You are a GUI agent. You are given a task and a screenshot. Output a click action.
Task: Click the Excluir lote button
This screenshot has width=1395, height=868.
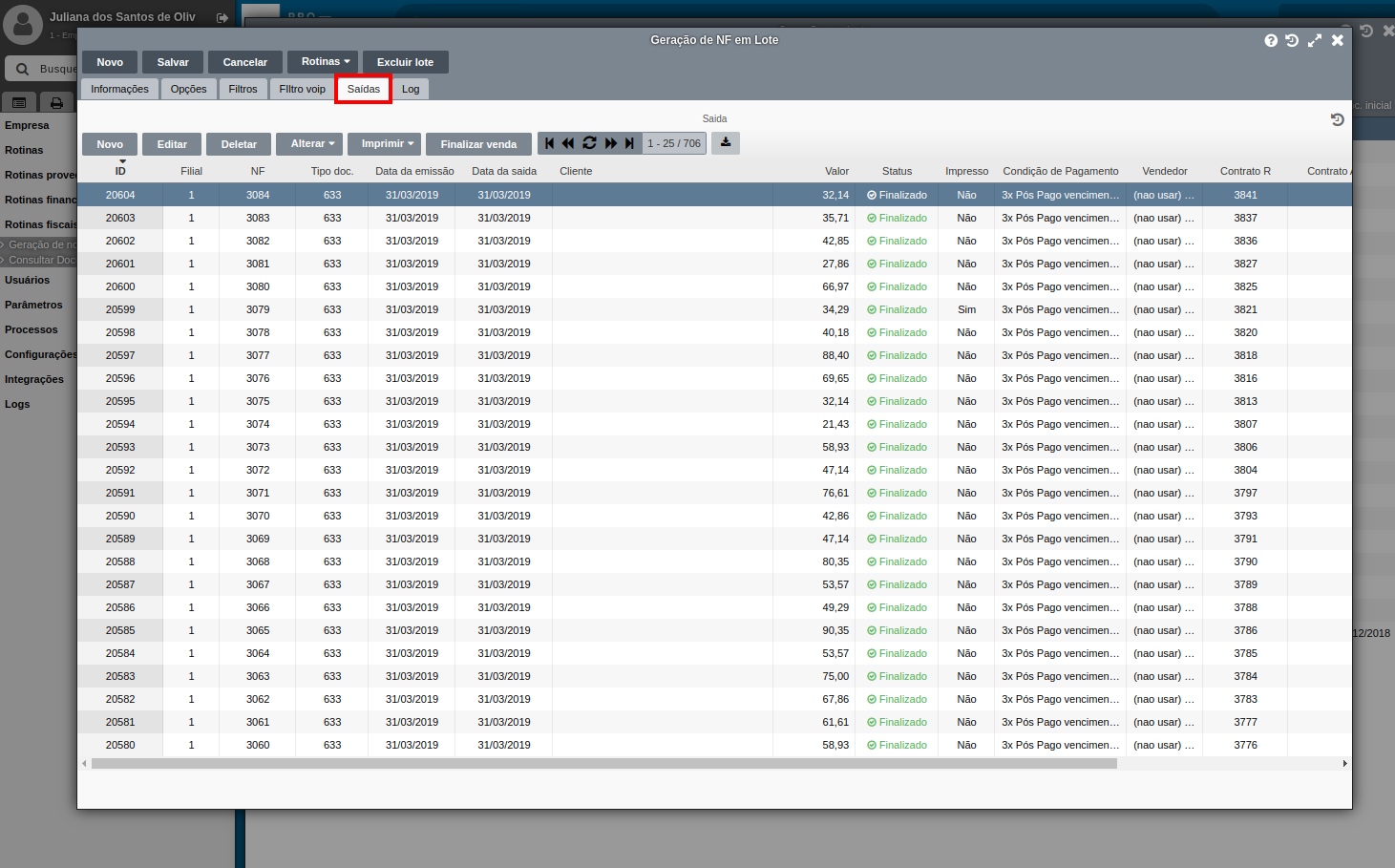[x=405, y=62]
